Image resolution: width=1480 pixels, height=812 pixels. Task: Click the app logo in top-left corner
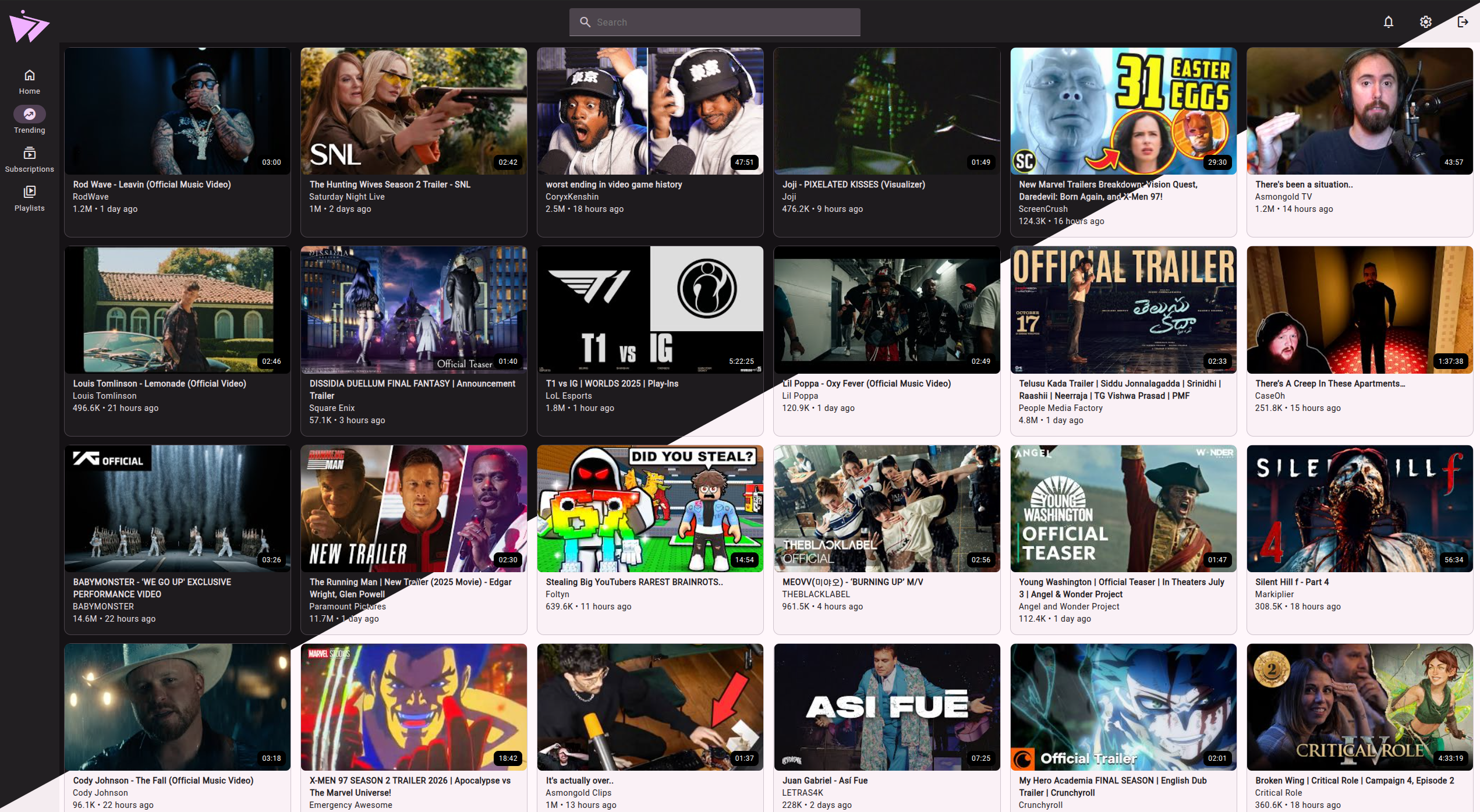[x=28, y=25]
